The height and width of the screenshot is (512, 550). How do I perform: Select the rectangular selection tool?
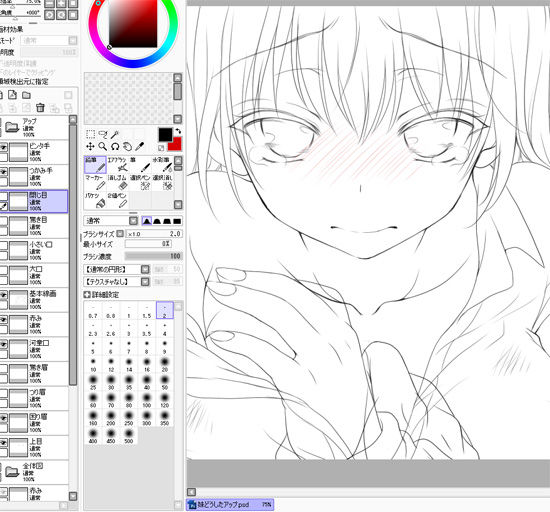tap(90, 134)
